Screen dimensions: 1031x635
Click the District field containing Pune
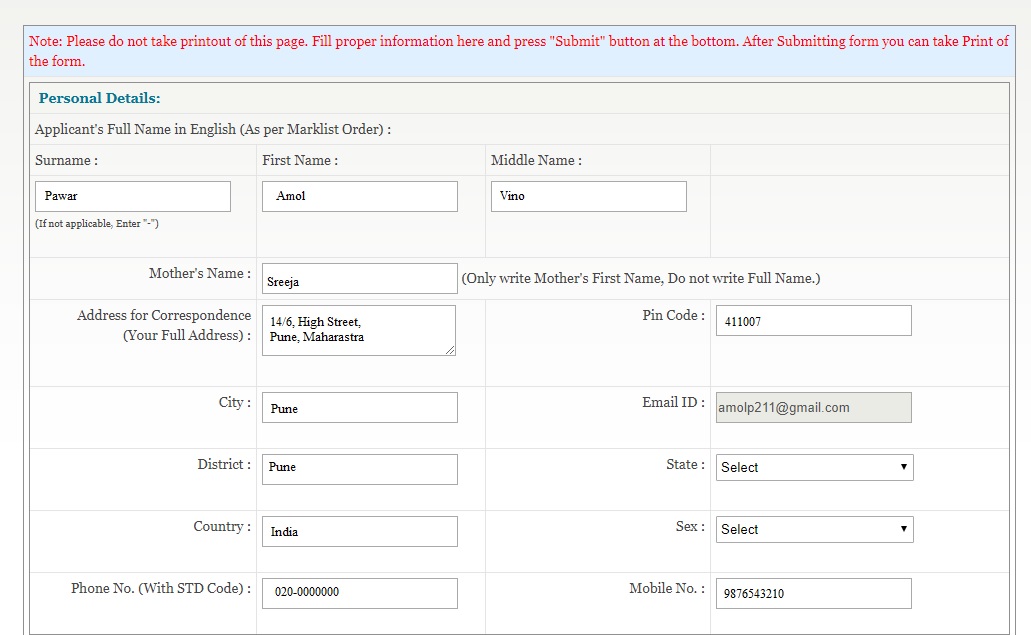pos(360,469)
